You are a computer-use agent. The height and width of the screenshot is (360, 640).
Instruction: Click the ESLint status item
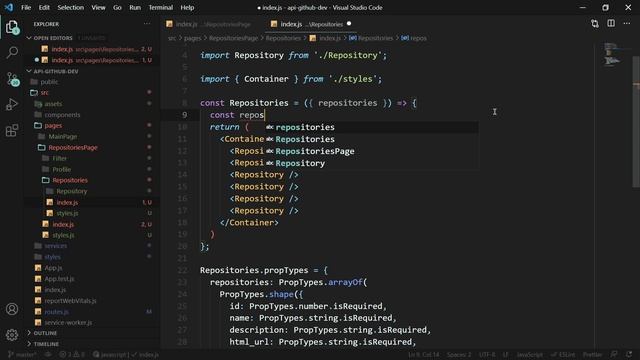pyautogui.click(x=562, y=354)
